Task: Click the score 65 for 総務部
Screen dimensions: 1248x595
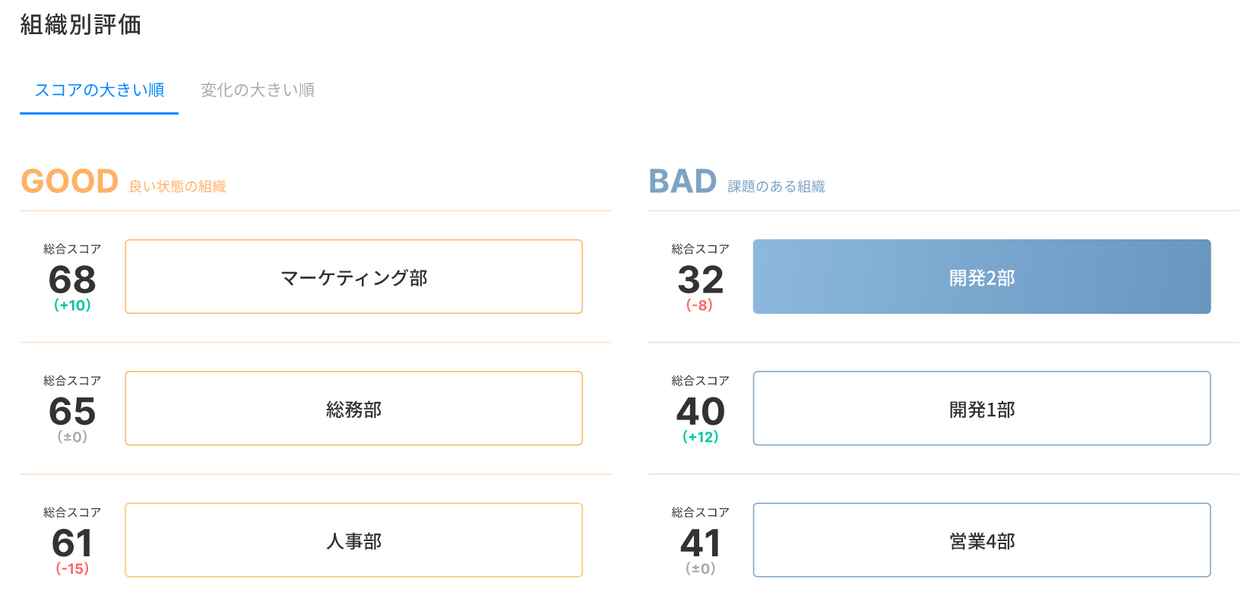Action: pyautogui.click(x=72, y=411)
